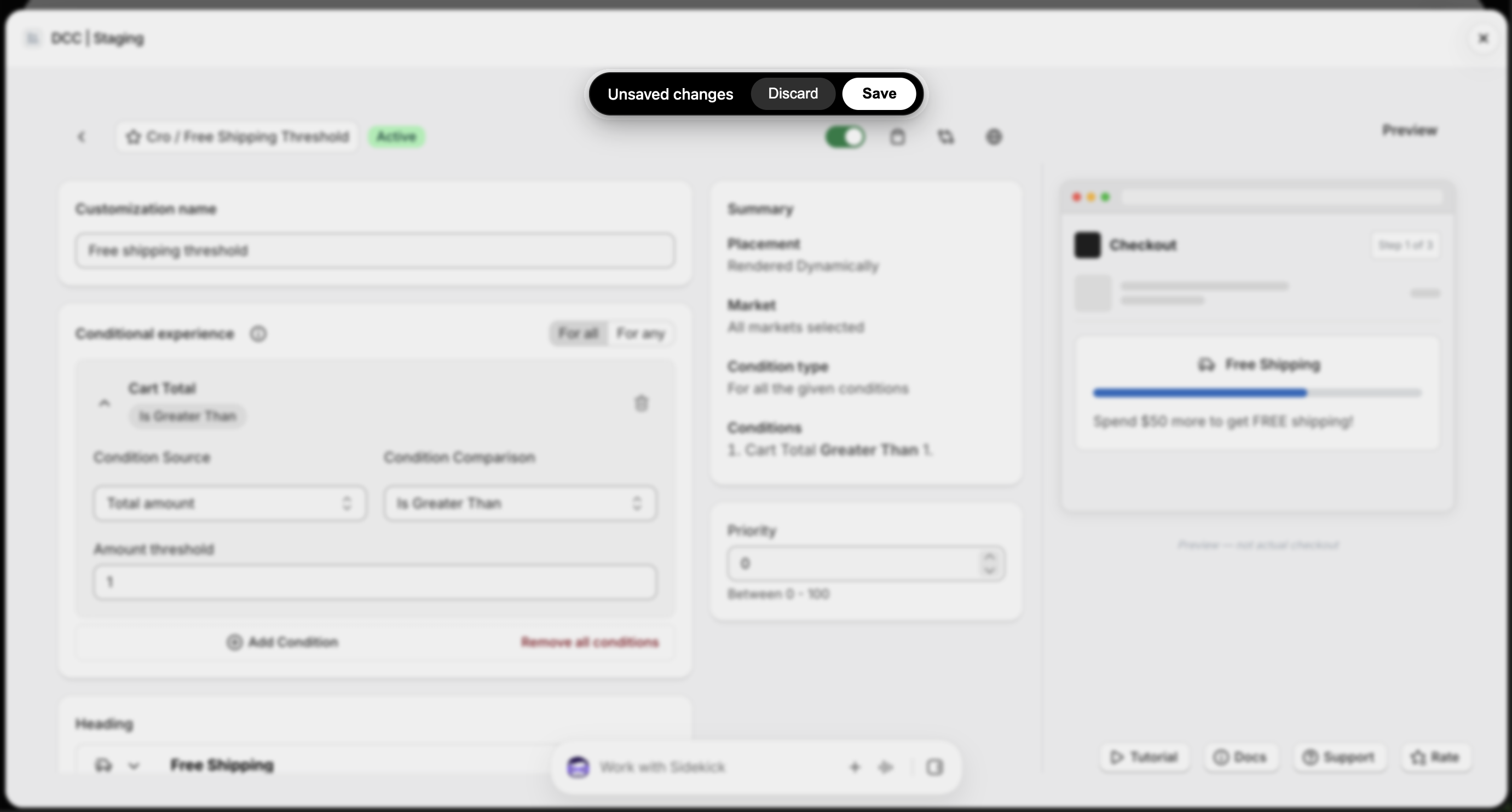Screen dimensions: 1512x812
Task: Click the Rate button
Action: point(1435,757)
